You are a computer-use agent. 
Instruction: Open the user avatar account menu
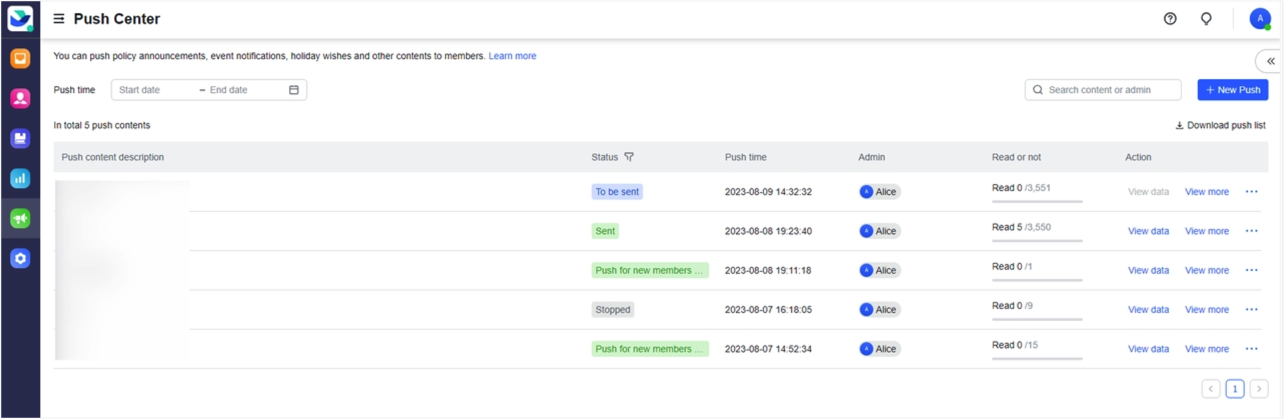1260,19
